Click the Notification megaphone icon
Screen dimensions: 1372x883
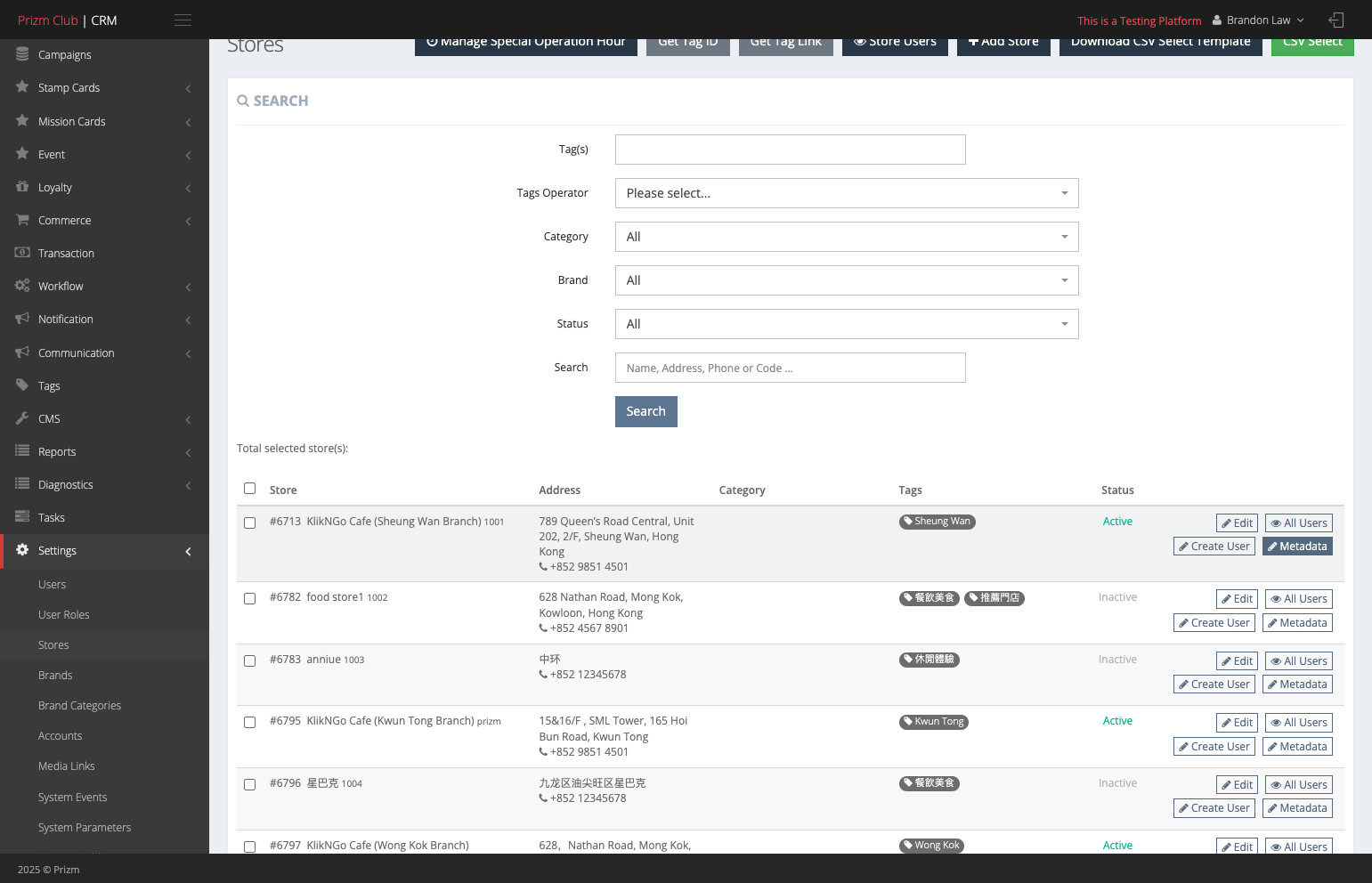[22, 319]
